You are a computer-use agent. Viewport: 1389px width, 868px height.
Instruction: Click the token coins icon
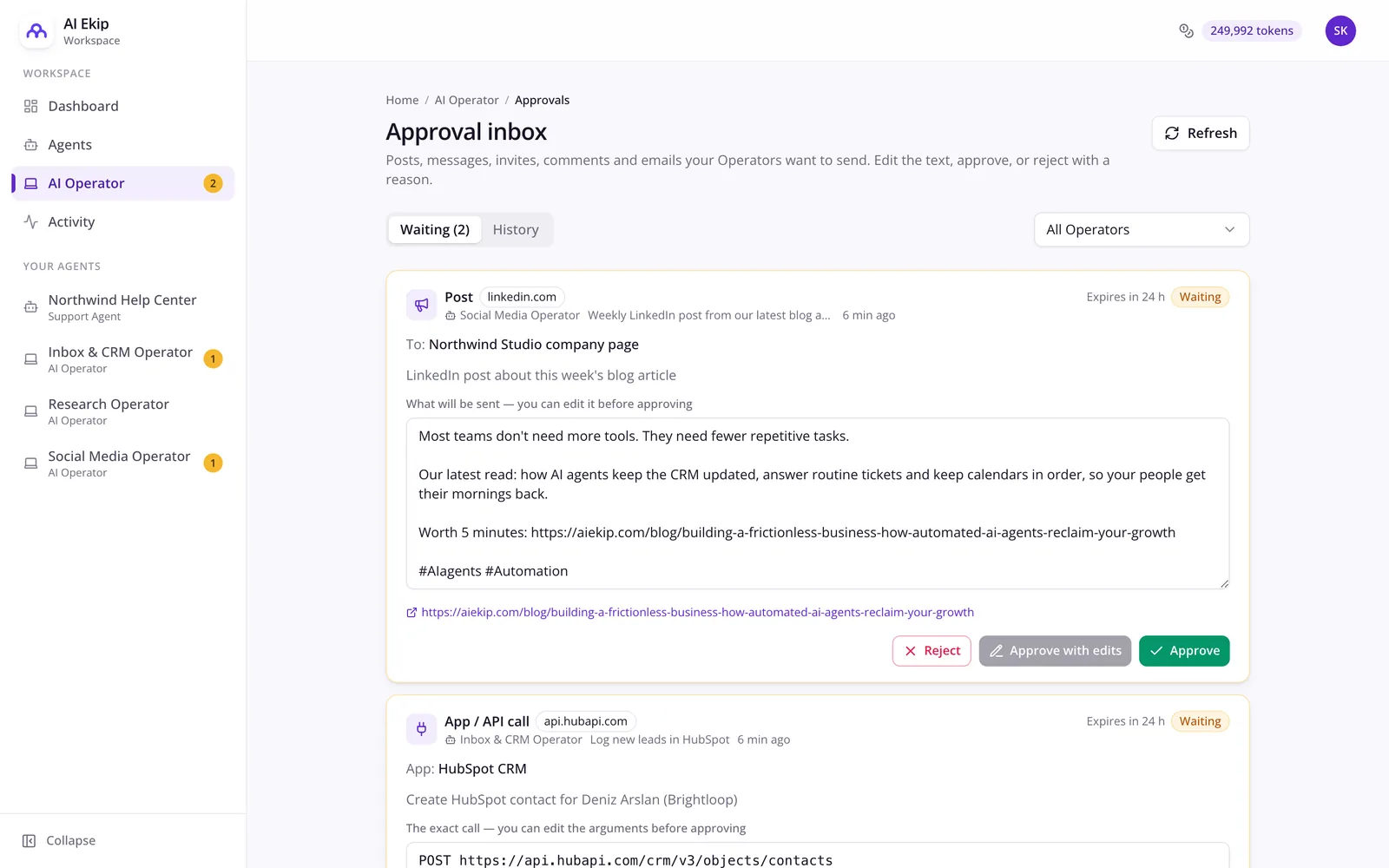1186,31
